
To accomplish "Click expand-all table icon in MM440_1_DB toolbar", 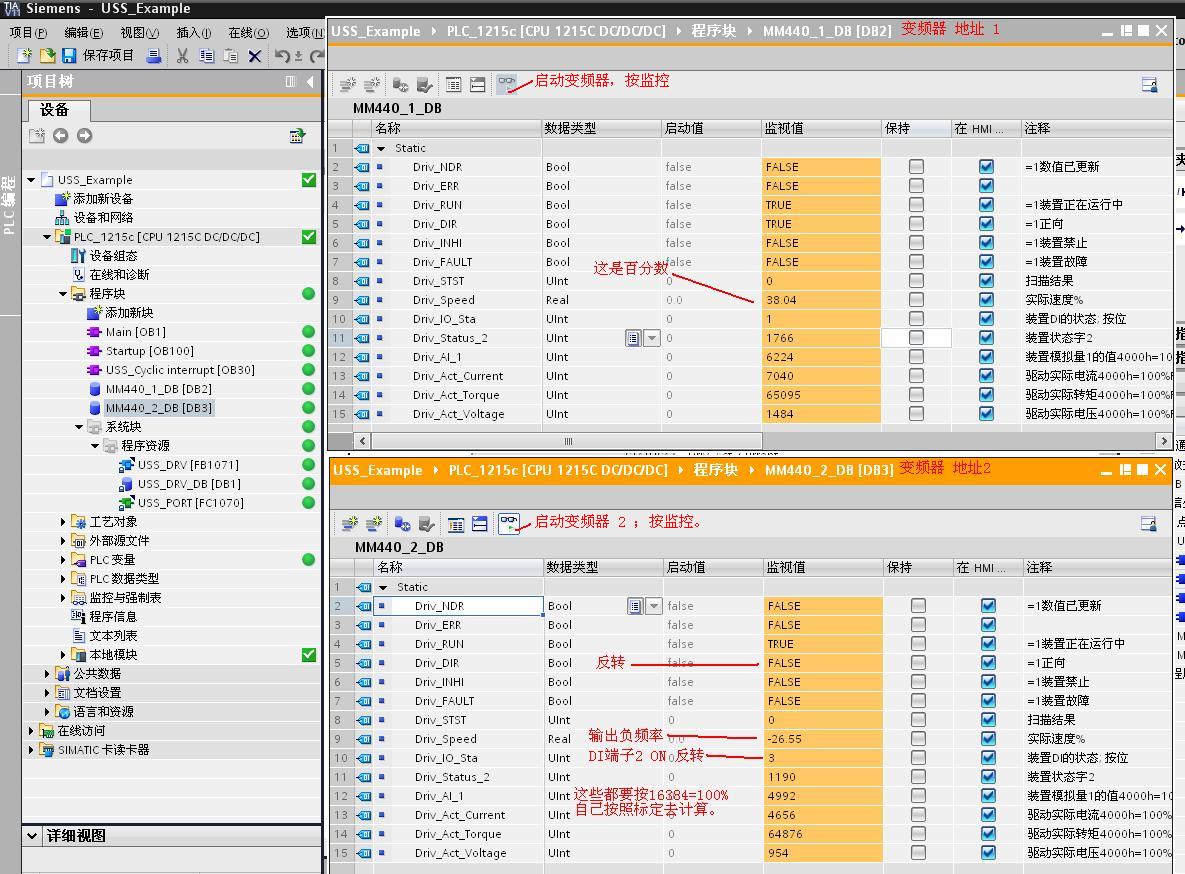I will pos(453,84).
